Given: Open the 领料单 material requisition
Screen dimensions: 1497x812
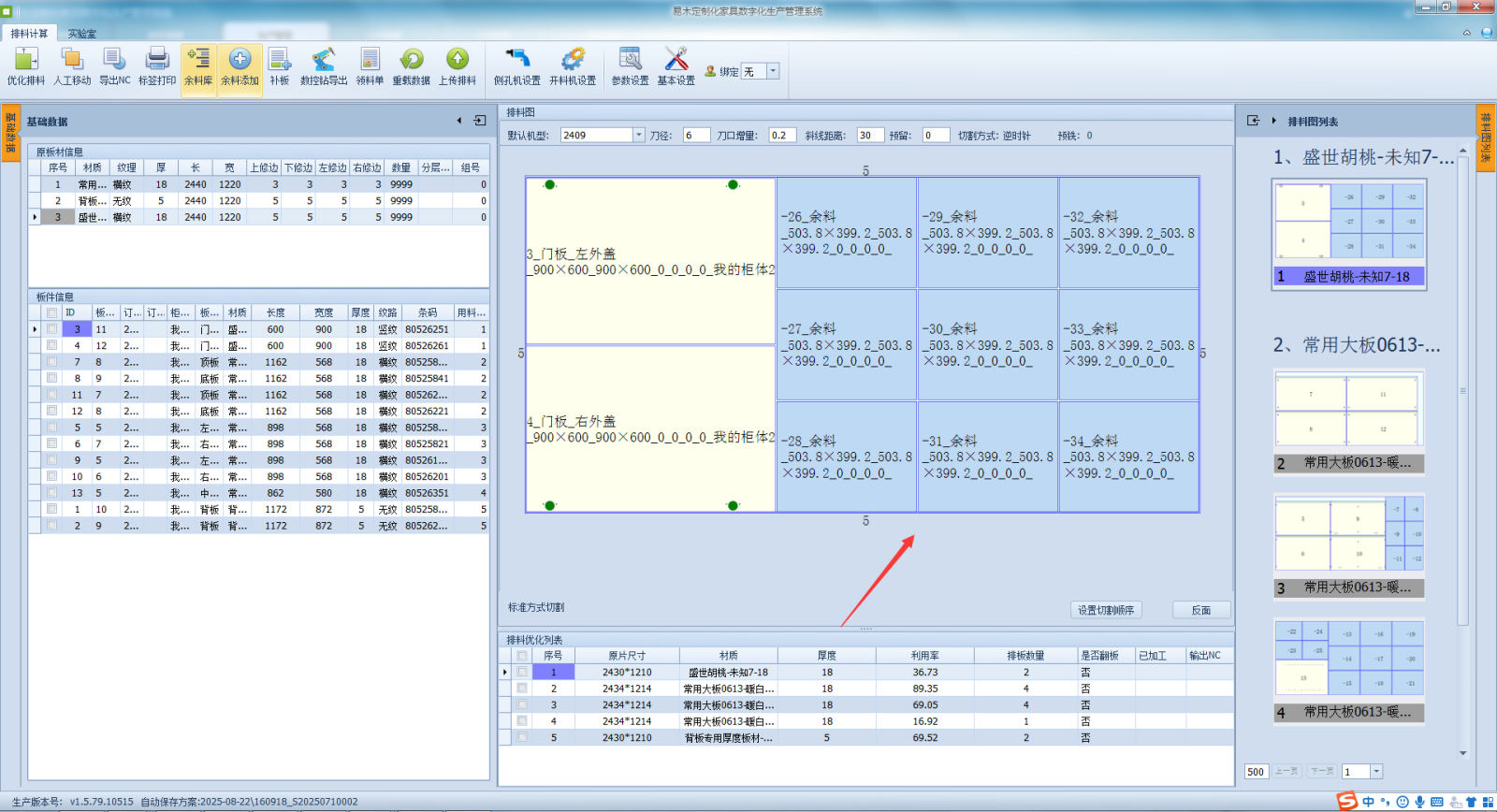Looking at the screenshot, I should tap(370, 66).
